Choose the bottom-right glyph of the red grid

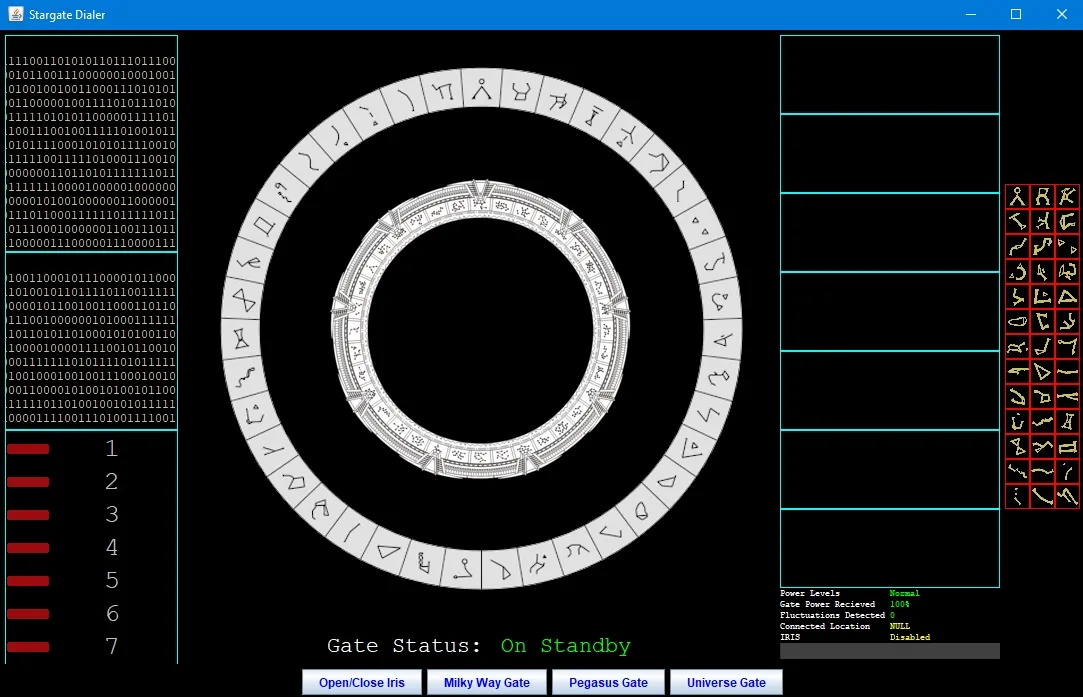[x=1067, y=496]
